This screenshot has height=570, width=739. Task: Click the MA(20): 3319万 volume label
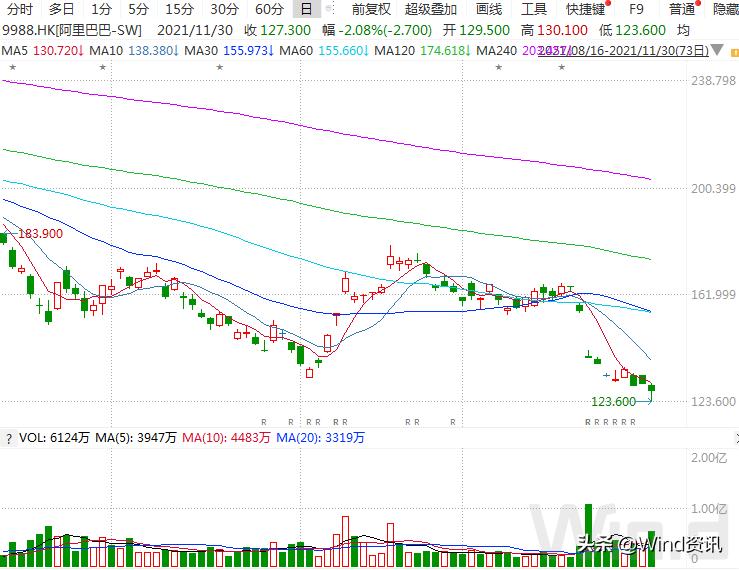coord(320,438)
